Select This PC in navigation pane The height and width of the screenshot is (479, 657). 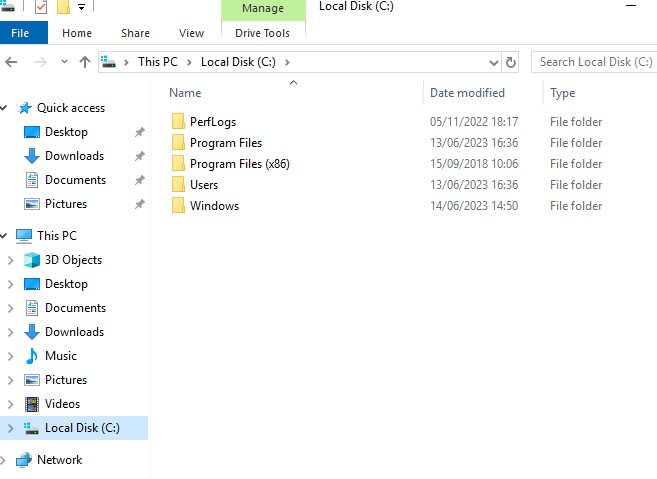coord(57,236)
